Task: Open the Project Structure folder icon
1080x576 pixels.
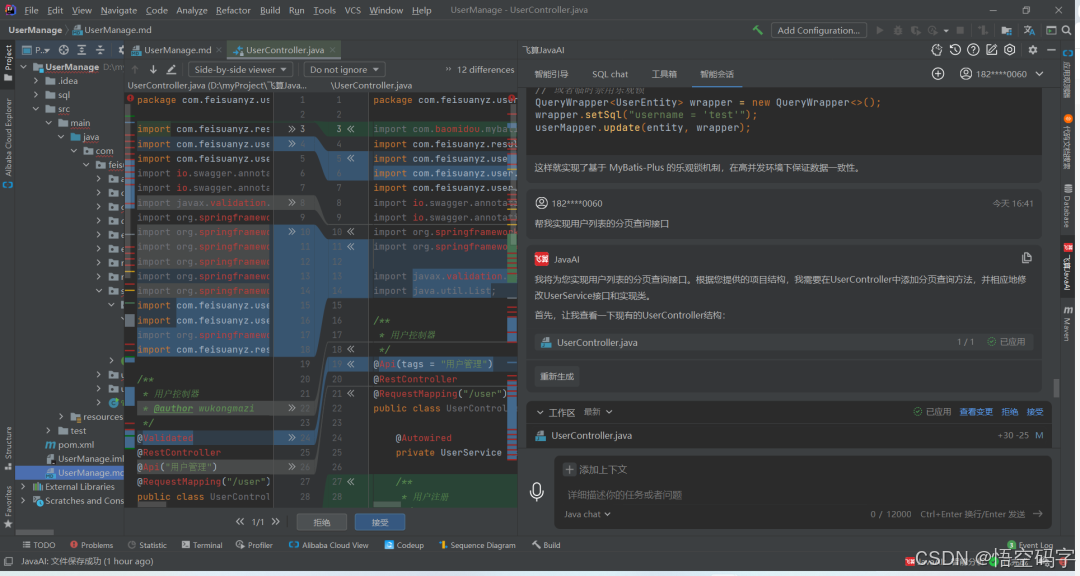Action: (1006, 30)
